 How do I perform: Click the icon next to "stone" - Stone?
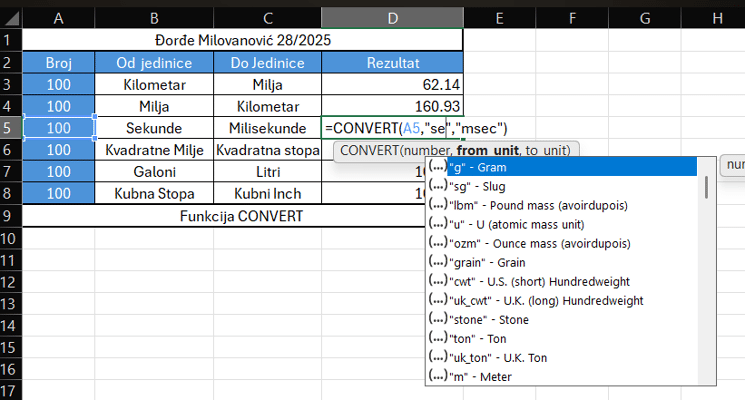pyautogui.click(x=437, y=320)
